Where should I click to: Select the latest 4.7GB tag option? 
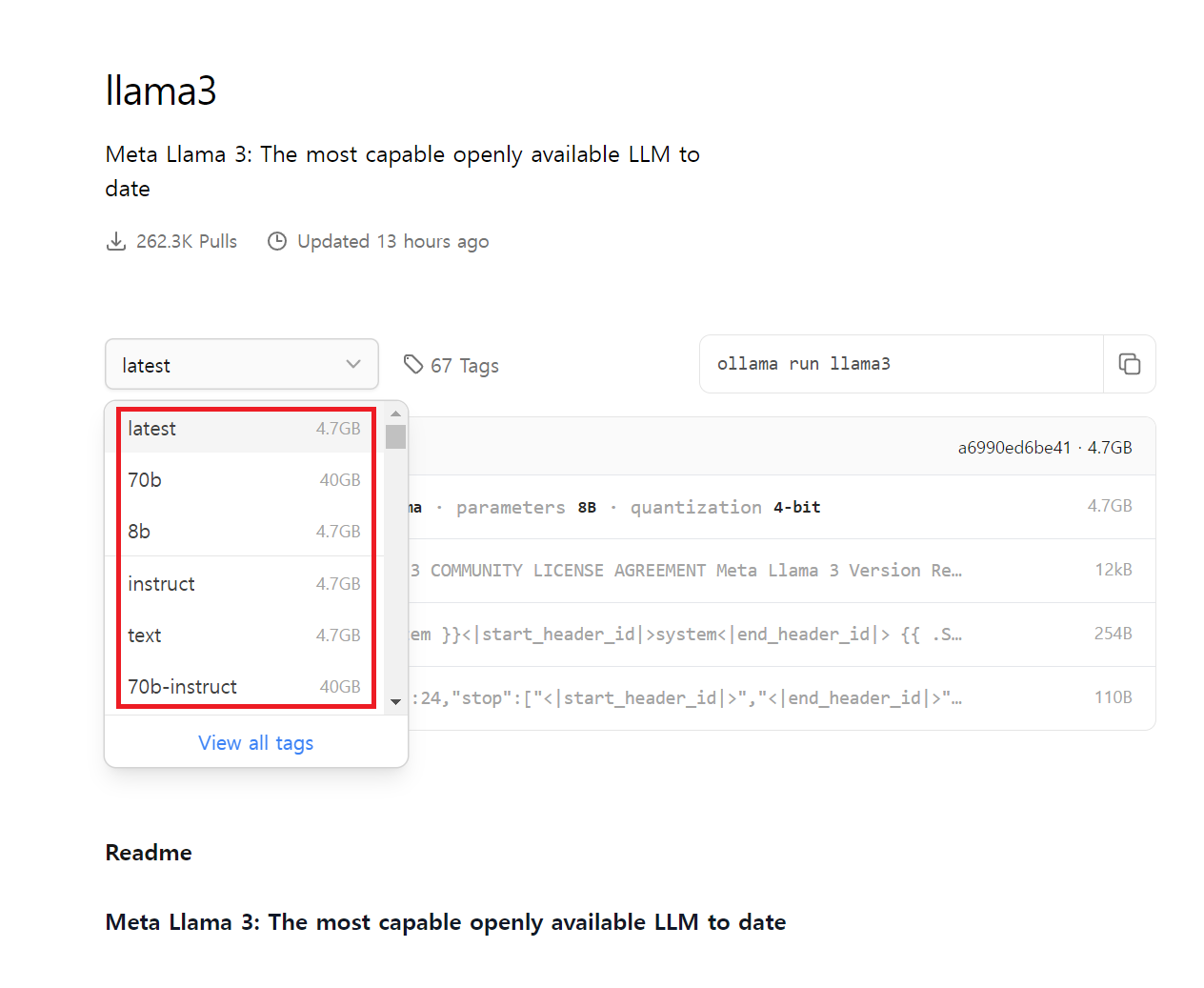245,429
